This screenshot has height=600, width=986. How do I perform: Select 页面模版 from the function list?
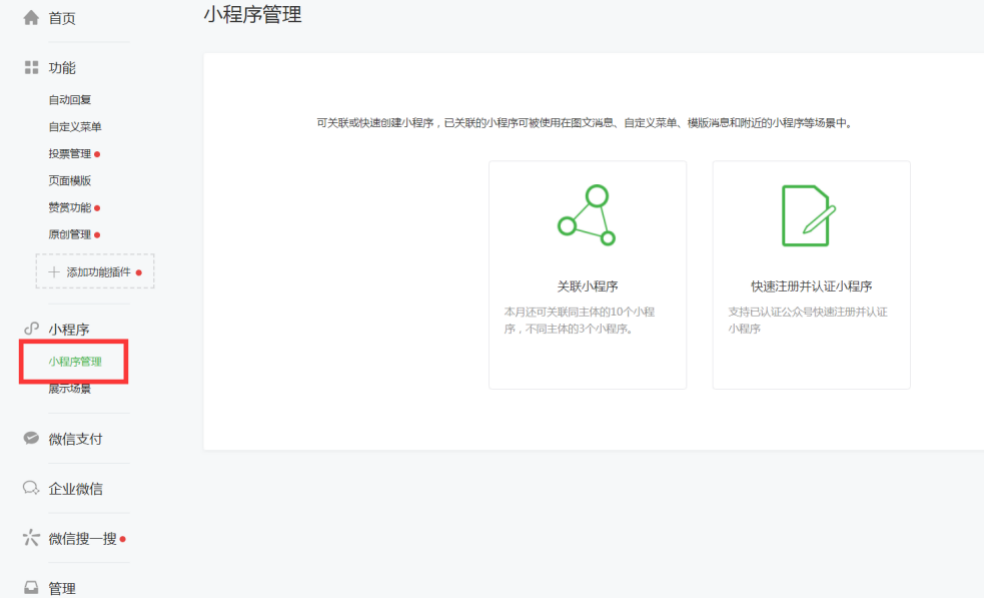pos(70,181)
